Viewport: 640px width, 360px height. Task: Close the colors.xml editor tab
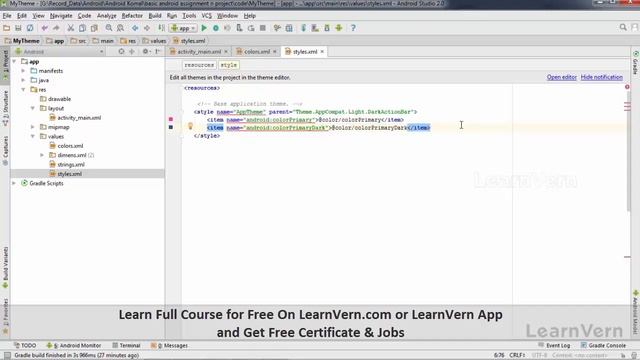(x=275, y=52)
